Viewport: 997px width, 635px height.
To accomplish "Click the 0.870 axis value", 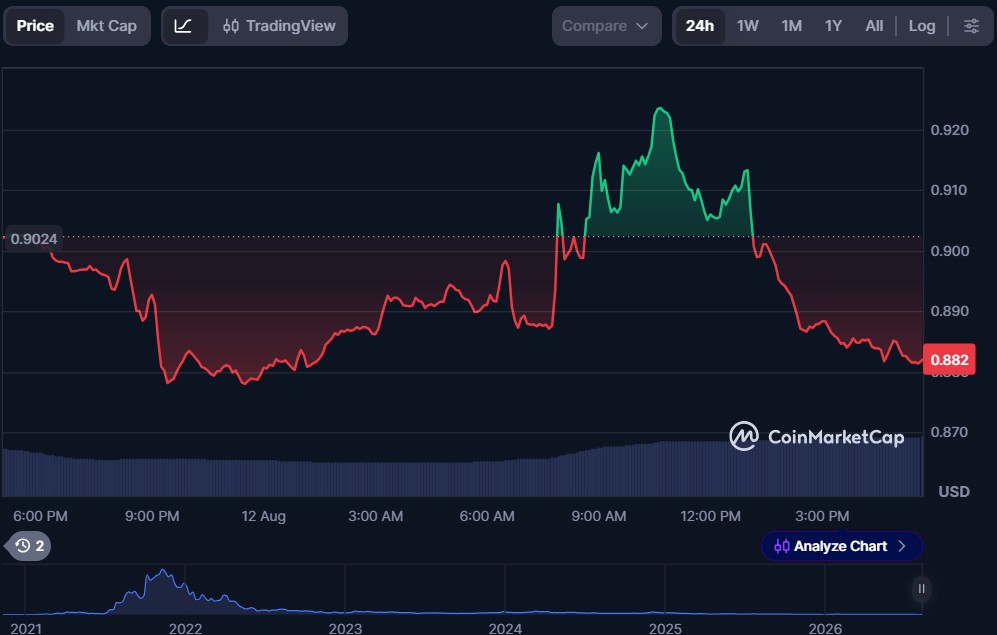I will pos(949,432).
